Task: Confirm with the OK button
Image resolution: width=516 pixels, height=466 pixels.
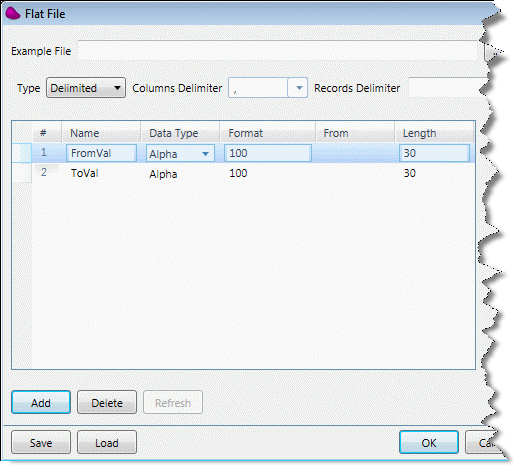Action: (429, 442)
